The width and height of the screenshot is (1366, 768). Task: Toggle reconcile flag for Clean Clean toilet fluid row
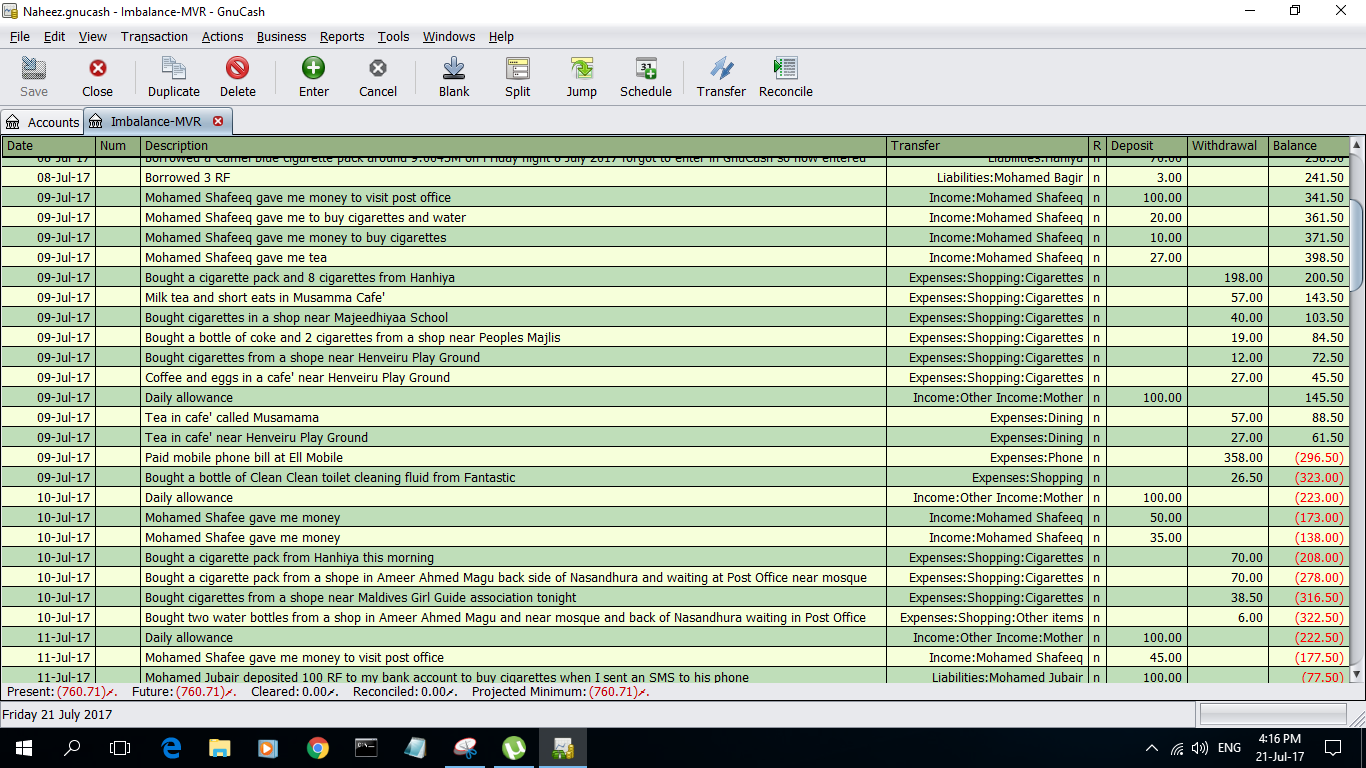[x=1097, y=478]
